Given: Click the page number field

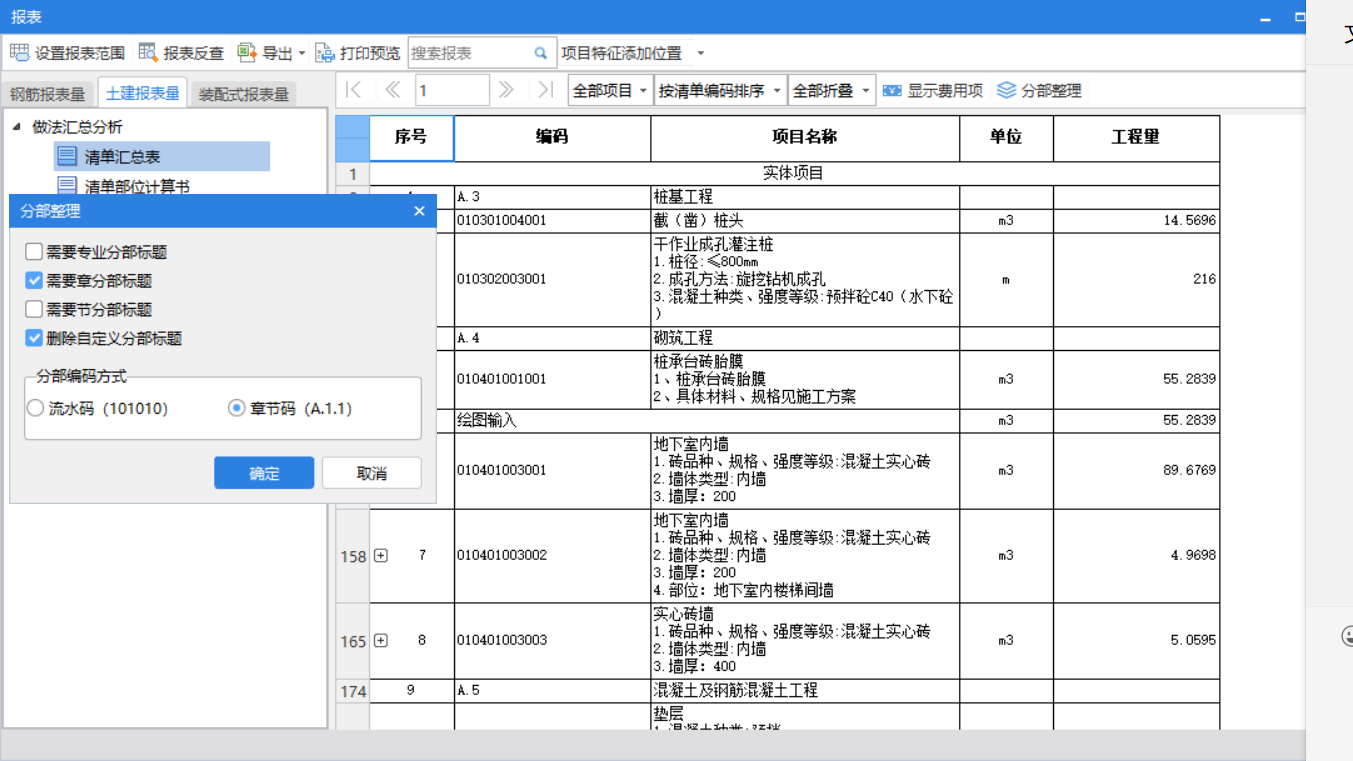Looking at the screenshot, I should coord(452,90).
